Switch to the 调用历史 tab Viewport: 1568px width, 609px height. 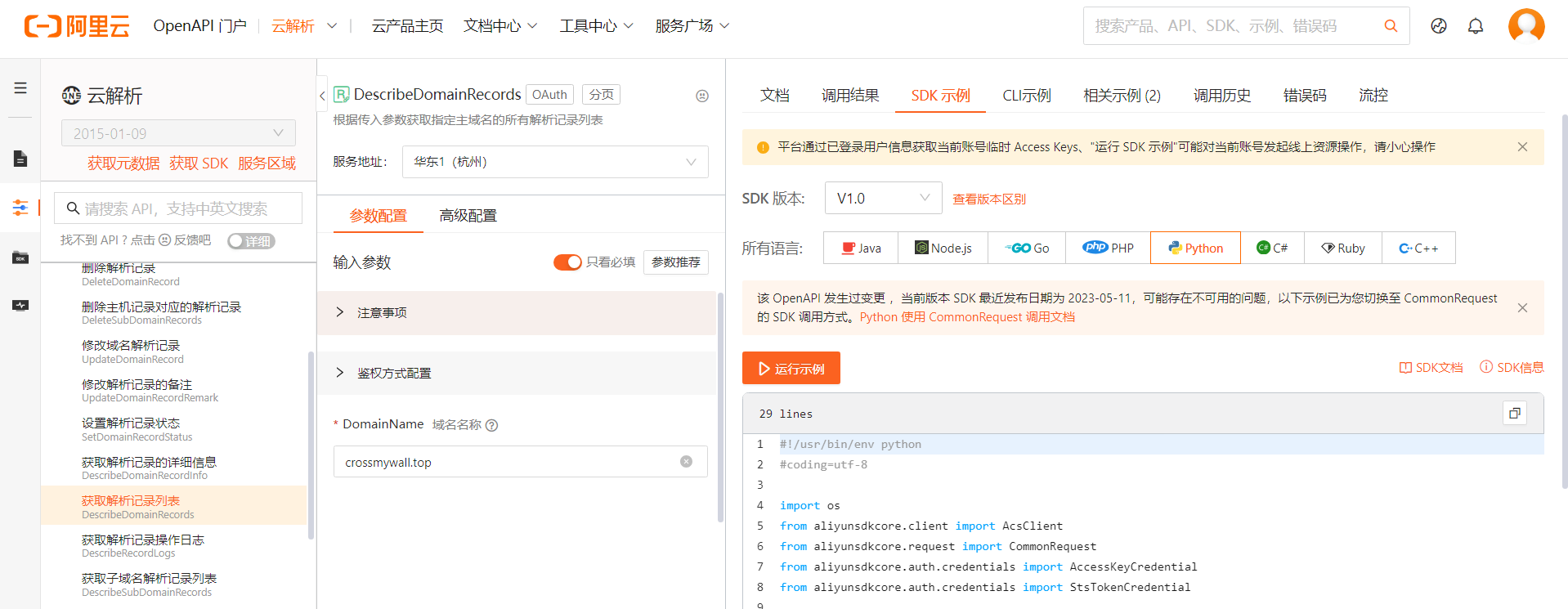[1222, 96]
